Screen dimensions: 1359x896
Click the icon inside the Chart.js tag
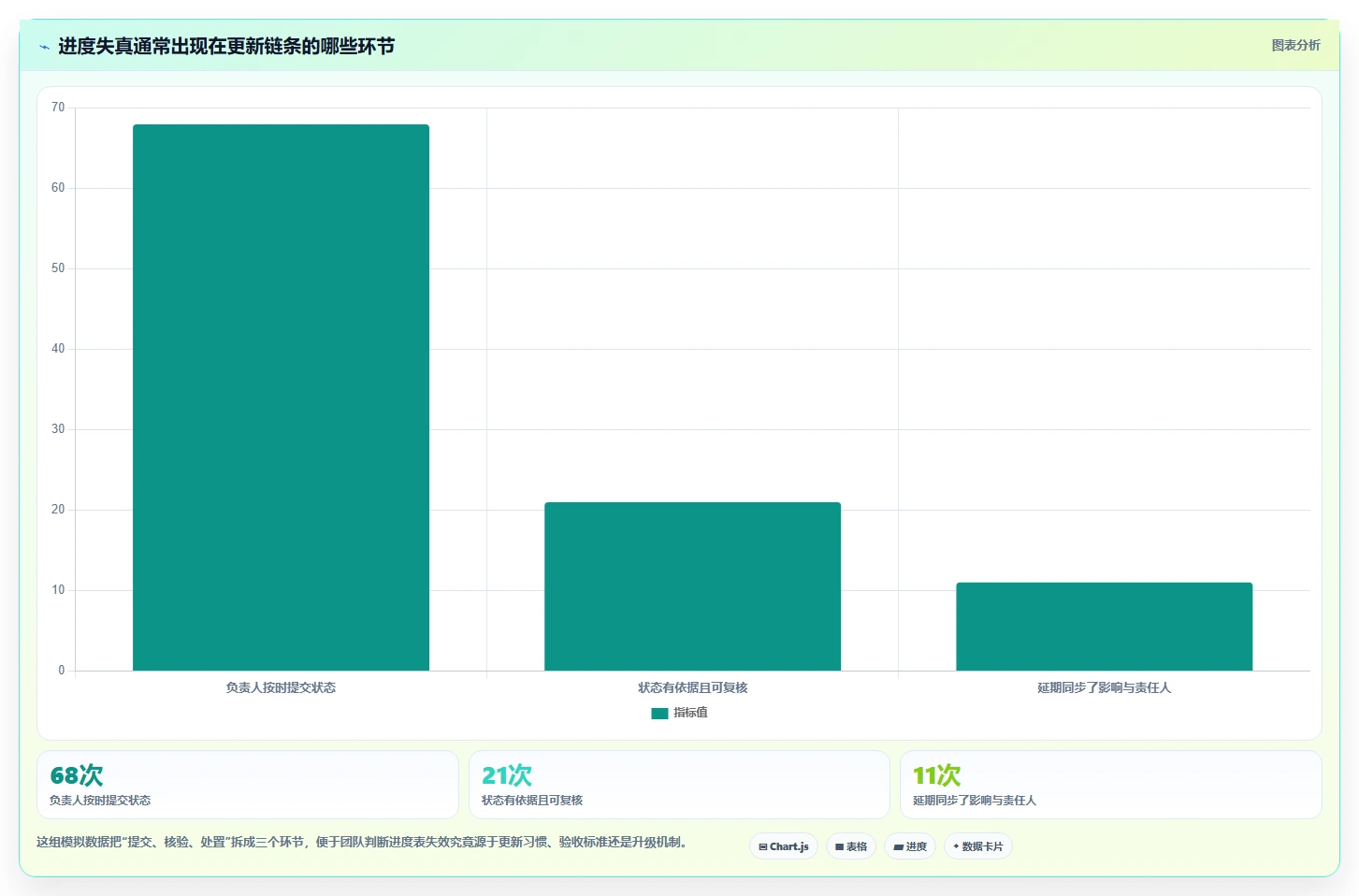pyautogui.click(x=763, y=846)
